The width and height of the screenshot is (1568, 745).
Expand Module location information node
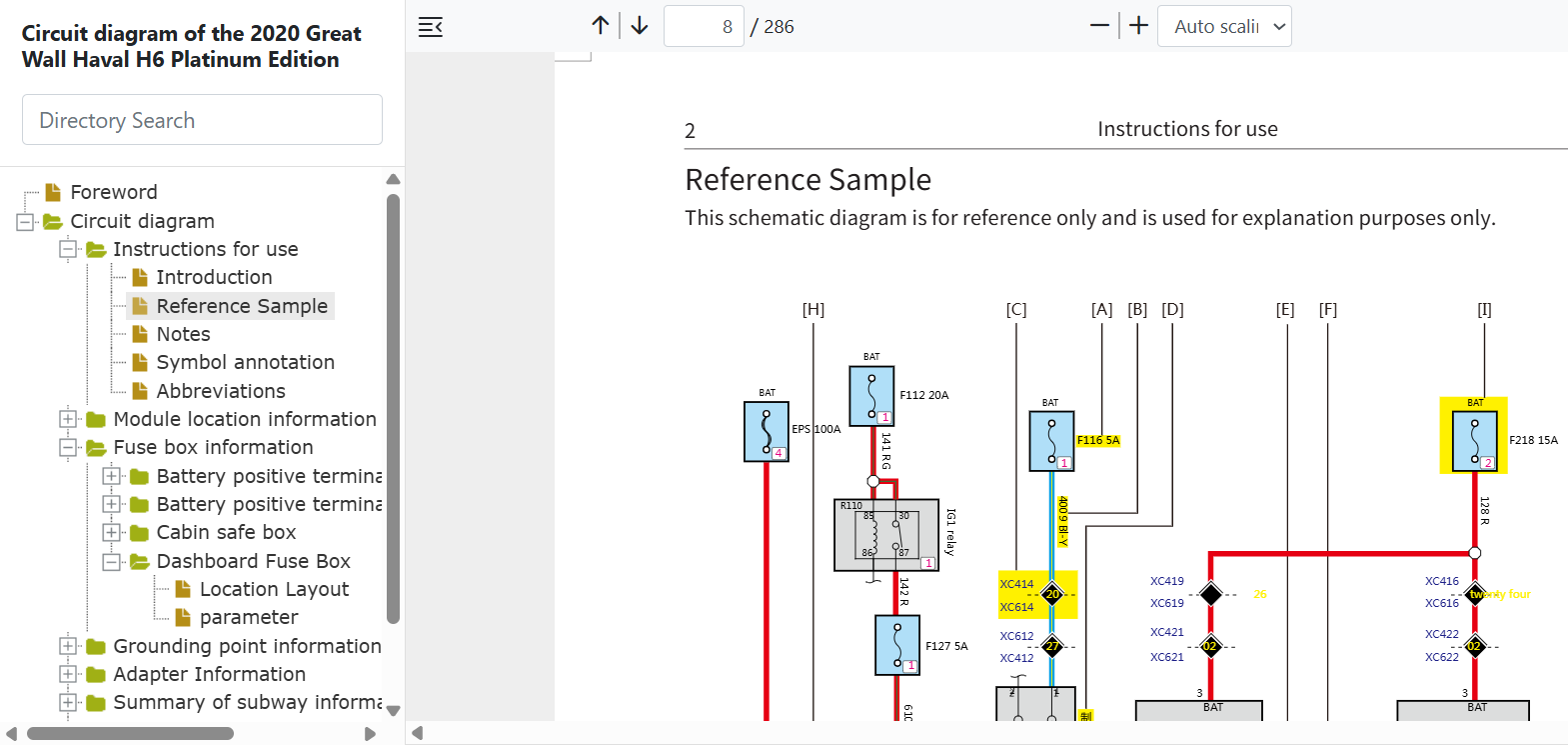[x=68, y=419]
